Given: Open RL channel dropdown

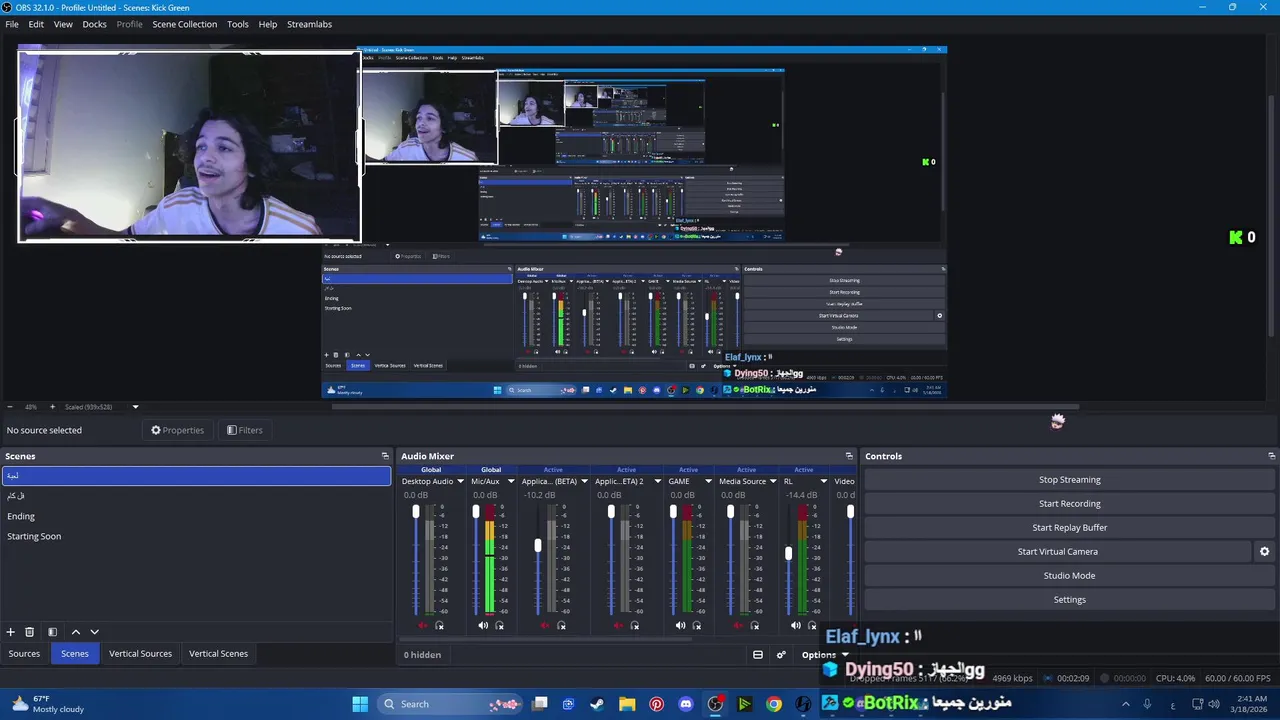Looking at the screenshot, I should point(823,481).
